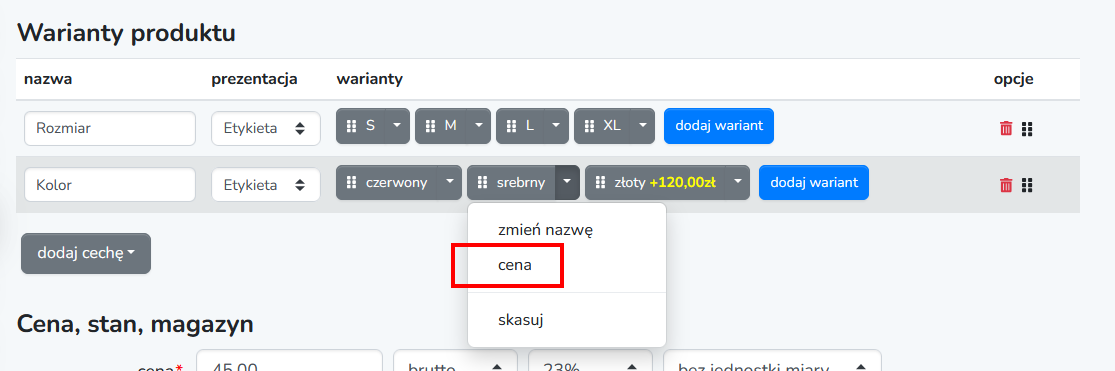Choose skasuj in the srebrny menu
The height and width of the screenshot is (371, 1115).
(521, 320)
